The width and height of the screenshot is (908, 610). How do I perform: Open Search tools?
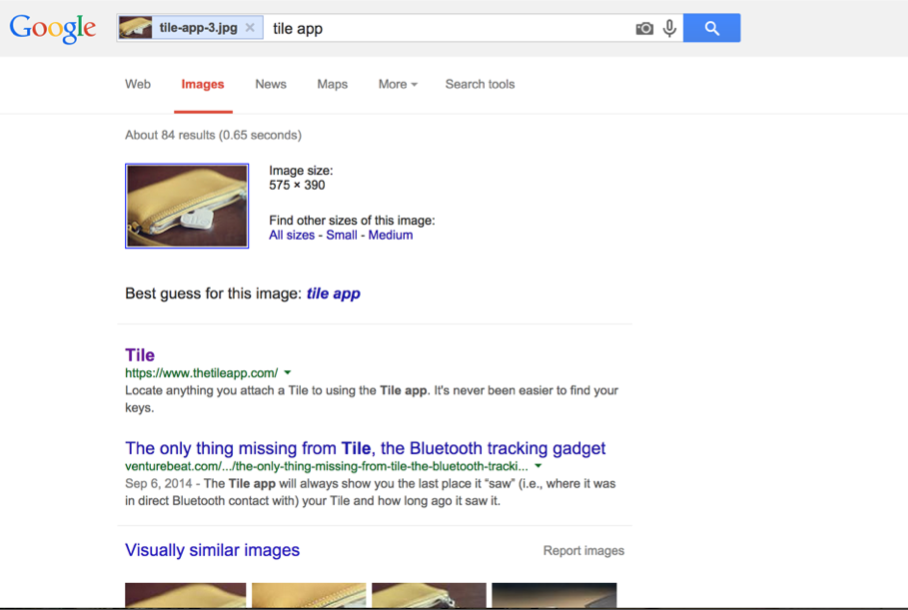click(x=480, y=84)
